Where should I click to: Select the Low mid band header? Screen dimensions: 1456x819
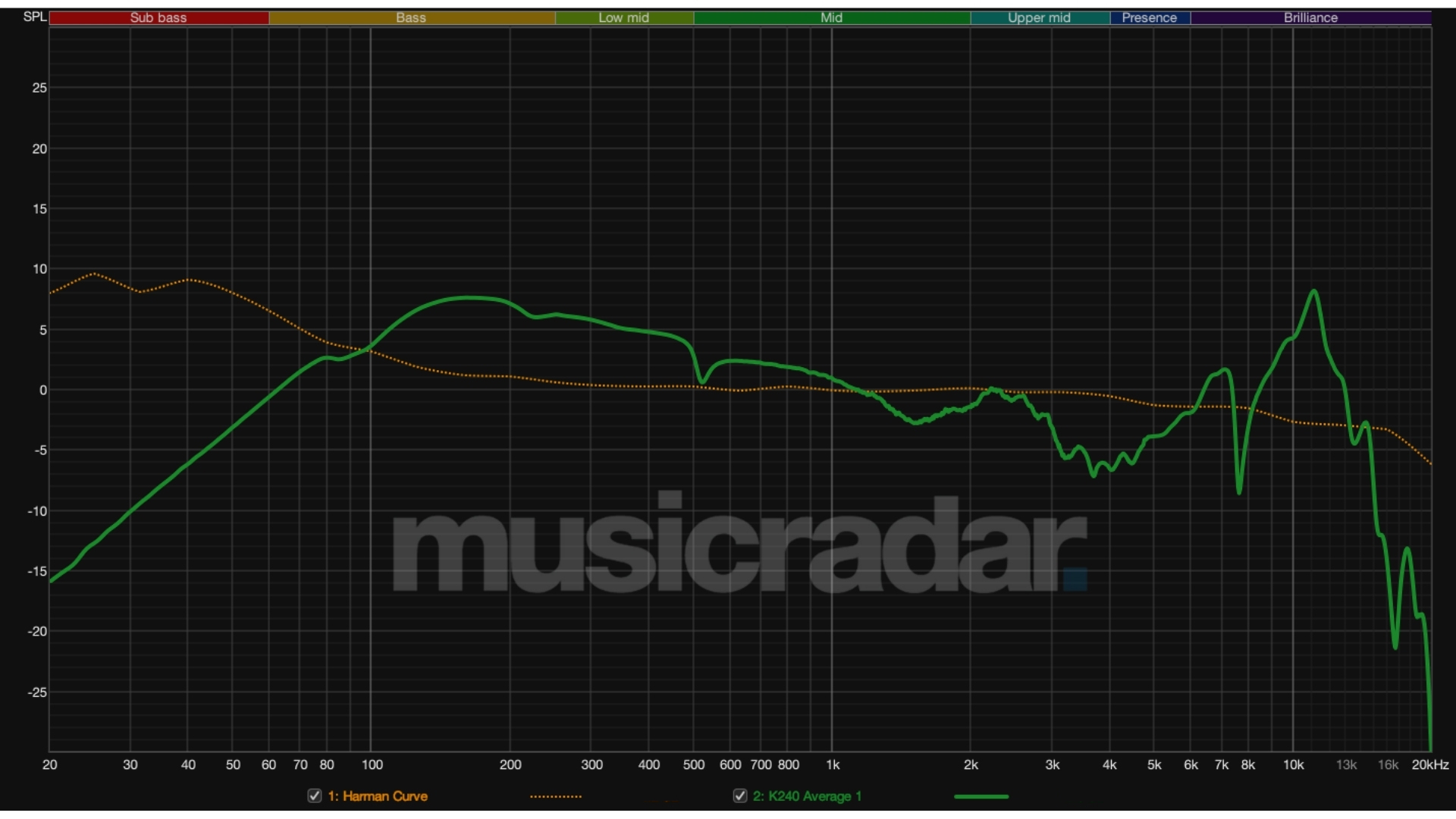coord(624,17)
